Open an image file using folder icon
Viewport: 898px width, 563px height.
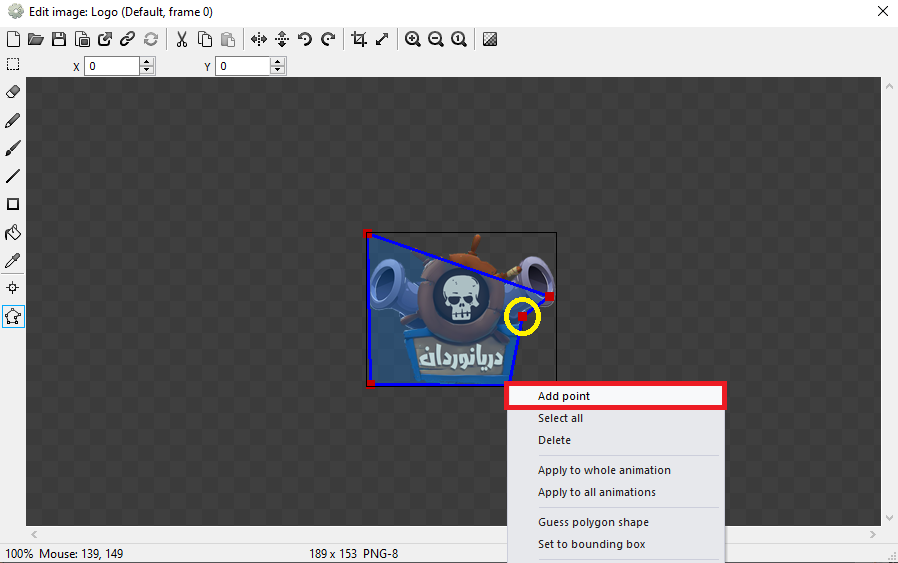point(36,39)
